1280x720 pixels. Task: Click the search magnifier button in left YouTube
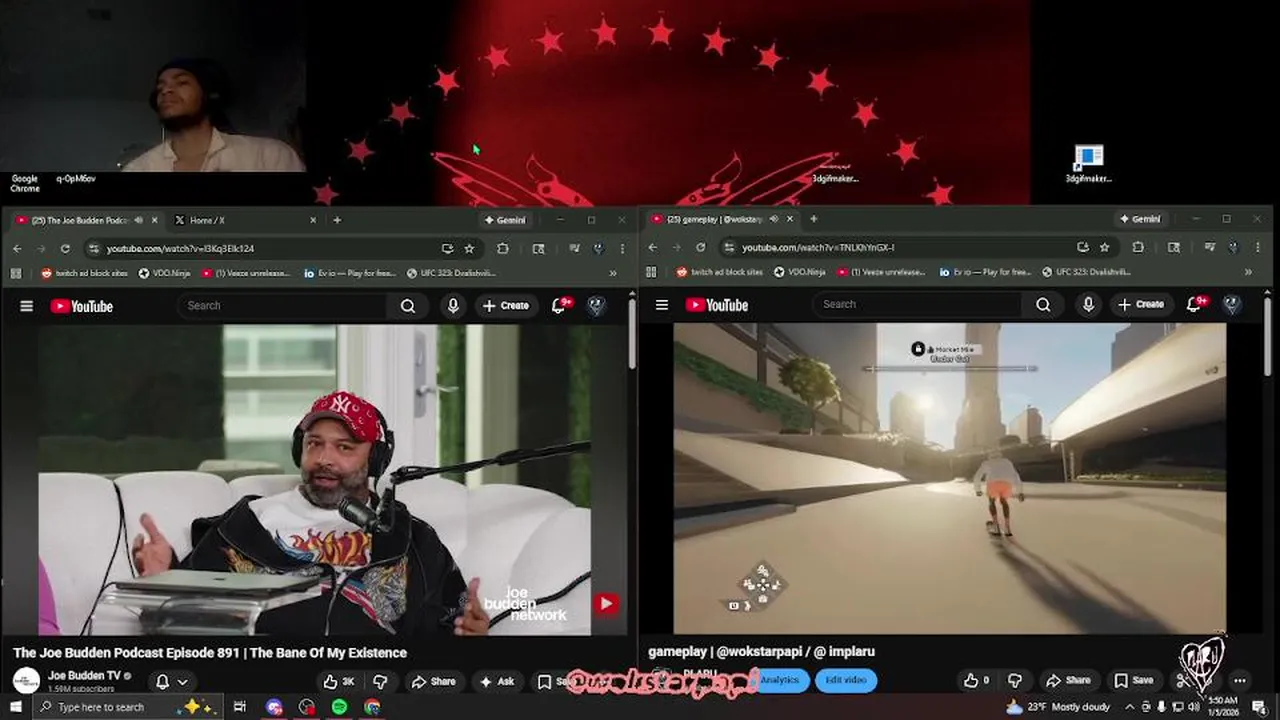click(x=408, y=306)
